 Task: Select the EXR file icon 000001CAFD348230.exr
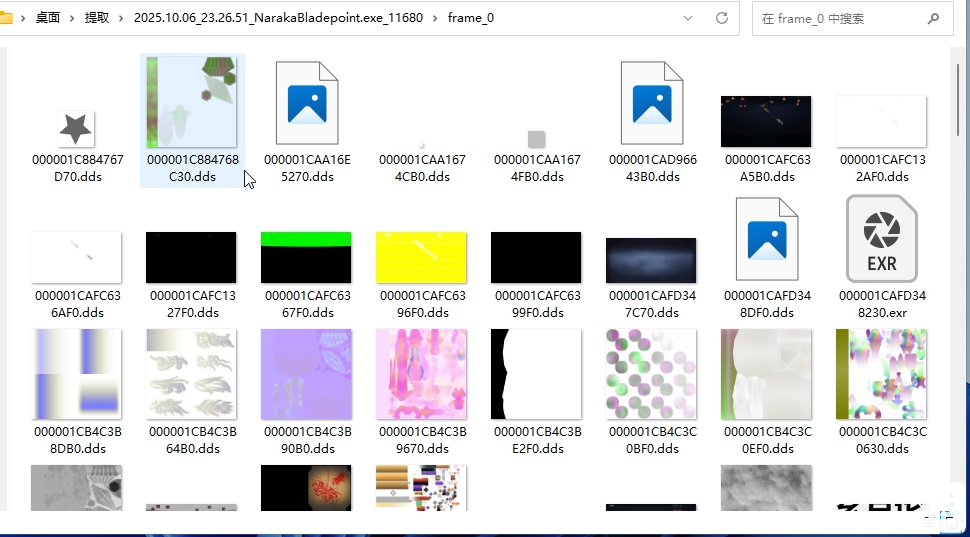882,238
